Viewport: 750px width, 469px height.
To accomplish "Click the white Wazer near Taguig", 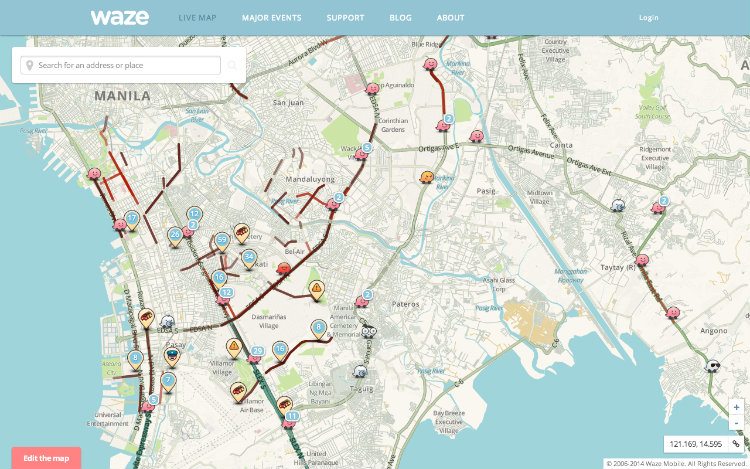I will pos(360,371).
